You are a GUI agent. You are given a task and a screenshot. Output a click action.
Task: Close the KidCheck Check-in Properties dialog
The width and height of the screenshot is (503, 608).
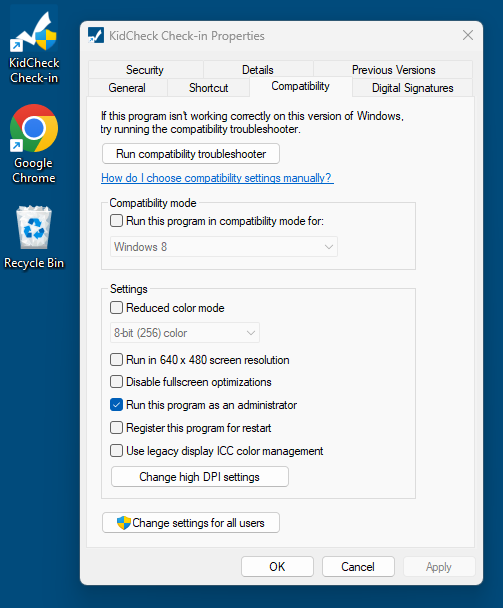tap(468, 35)
